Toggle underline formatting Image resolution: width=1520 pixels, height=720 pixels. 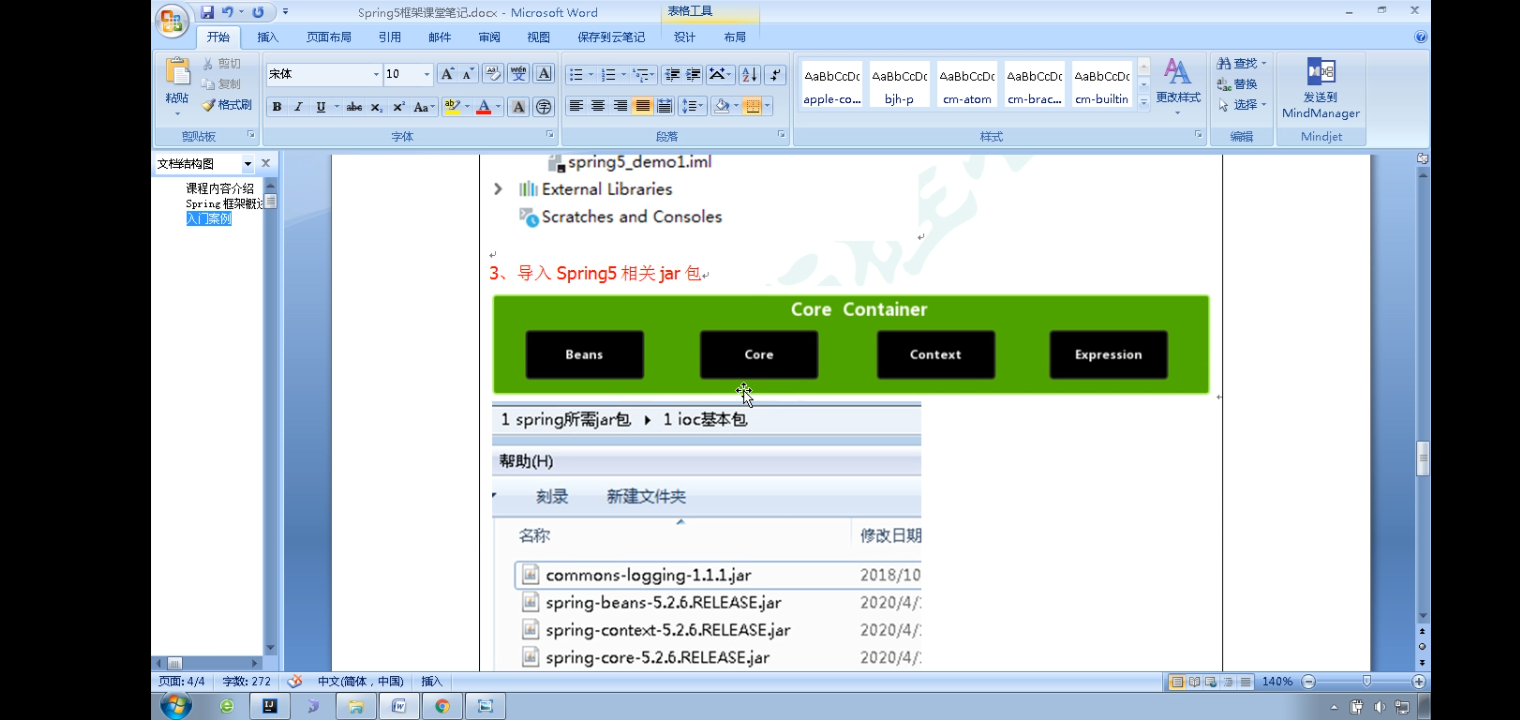[x=320, y=107]
